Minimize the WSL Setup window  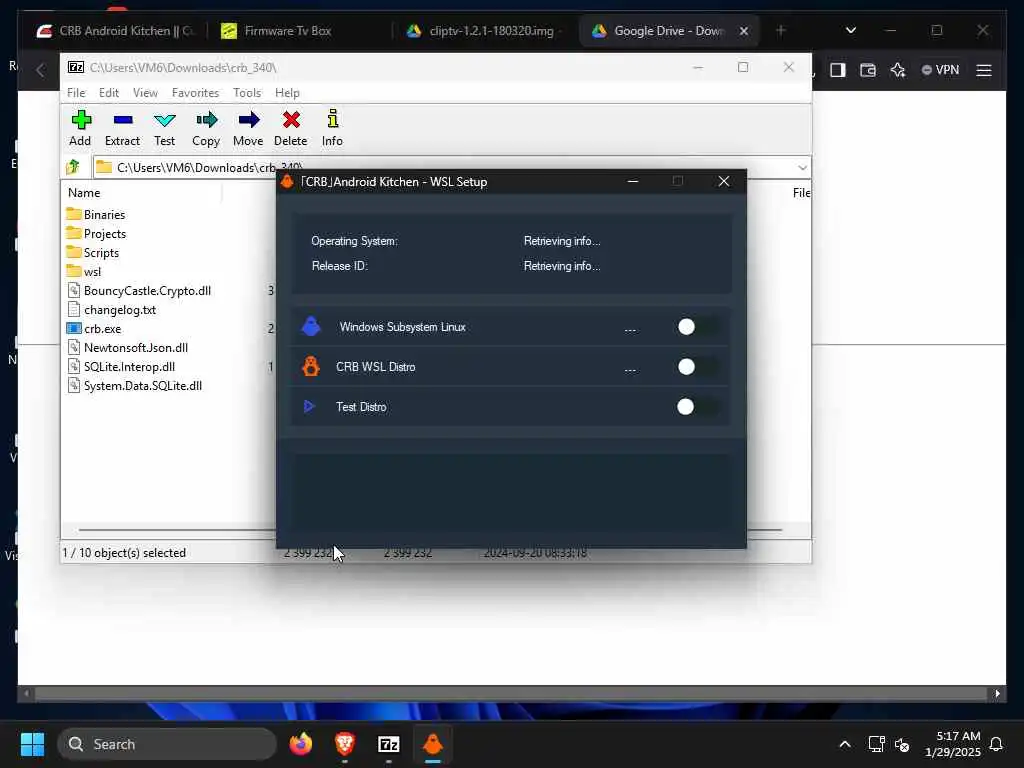pos(632,182)
